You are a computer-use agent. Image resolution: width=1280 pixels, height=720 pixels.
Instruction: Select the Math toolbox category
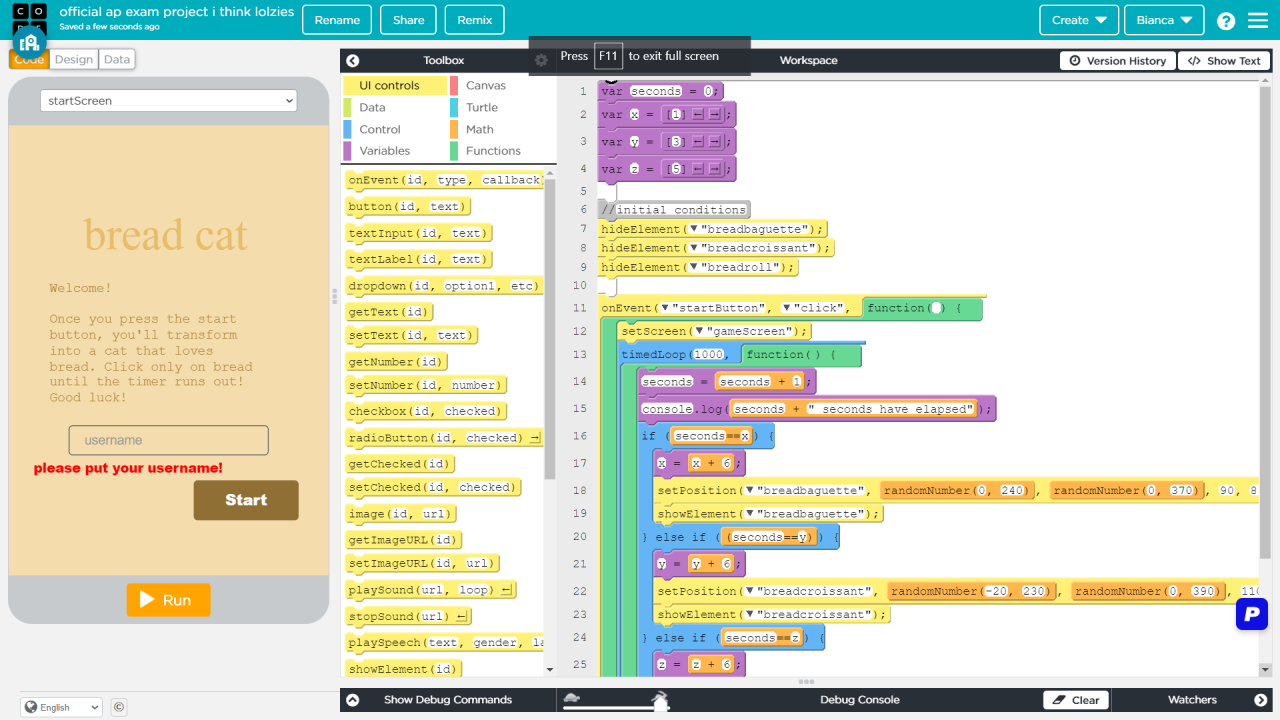(479, 129)
